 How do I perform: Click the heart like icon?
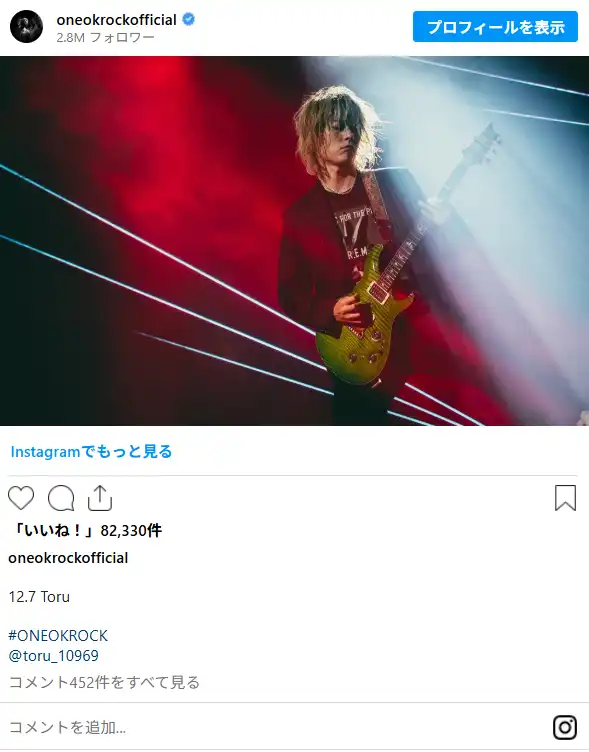21,498
